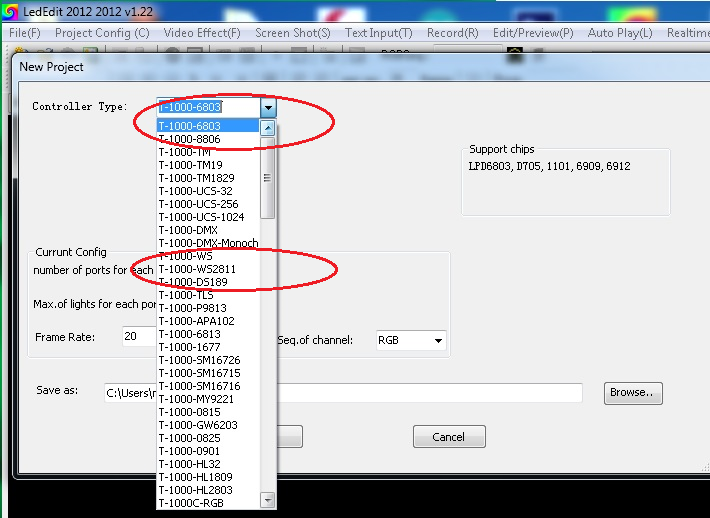Open the Edit/Preview(P) menu

tap(533, 33)
